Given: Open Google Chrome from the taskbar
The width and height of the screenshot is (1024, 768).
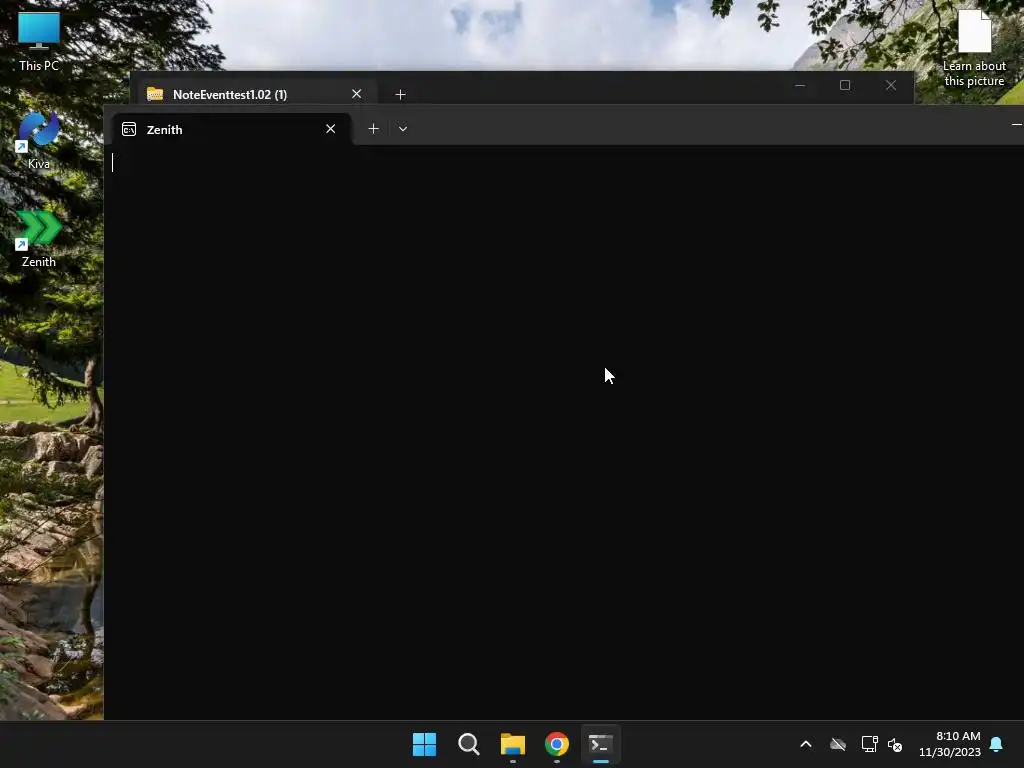Looking at the screenshot, I should [557, 744].
